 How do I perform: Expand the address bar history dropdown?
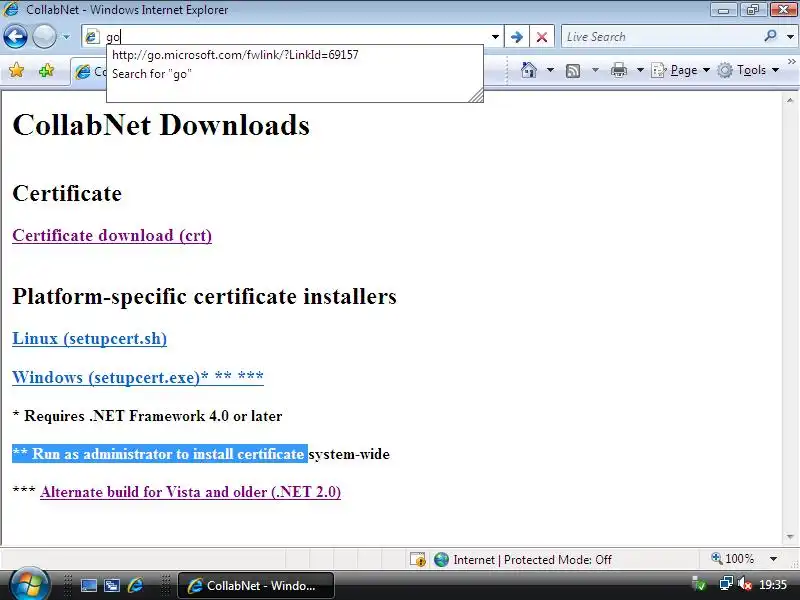click(x=495, y=37)
